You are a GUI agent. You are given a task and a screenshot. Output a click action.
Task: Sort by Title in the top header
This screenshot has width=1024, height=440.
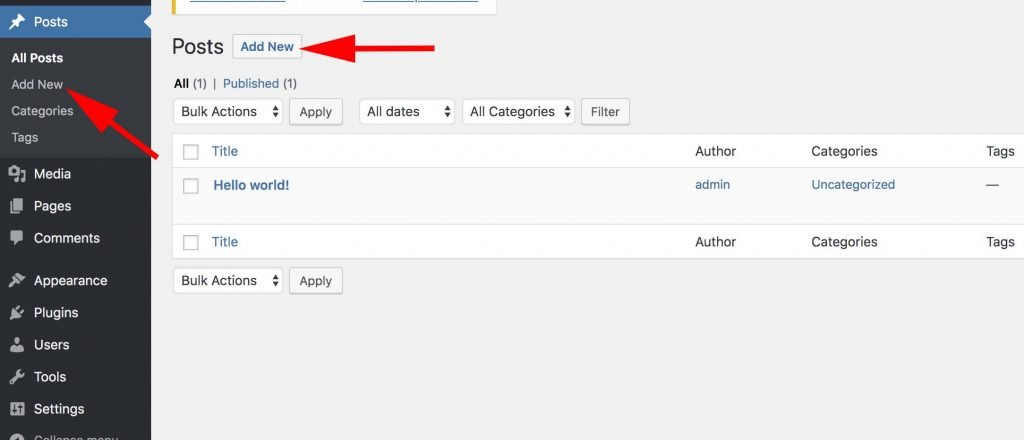point(225,151)
